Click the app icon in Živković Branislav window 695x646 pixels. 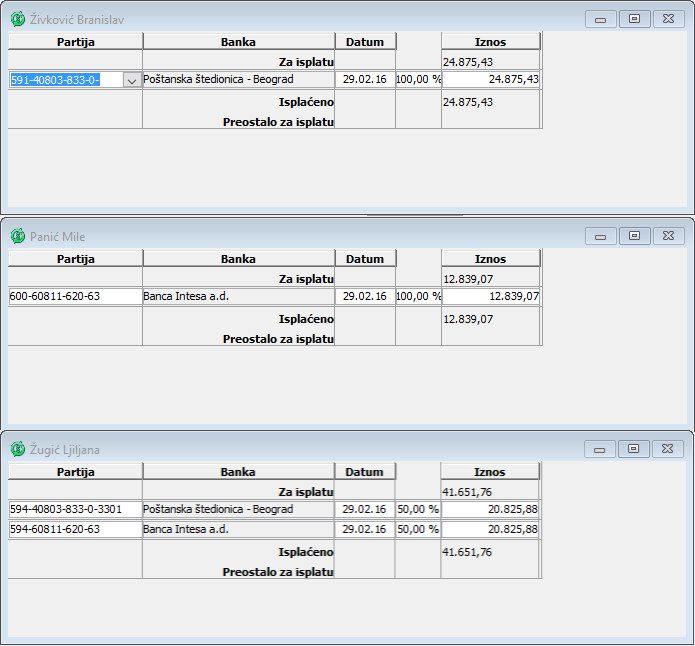tap(18, 19)
